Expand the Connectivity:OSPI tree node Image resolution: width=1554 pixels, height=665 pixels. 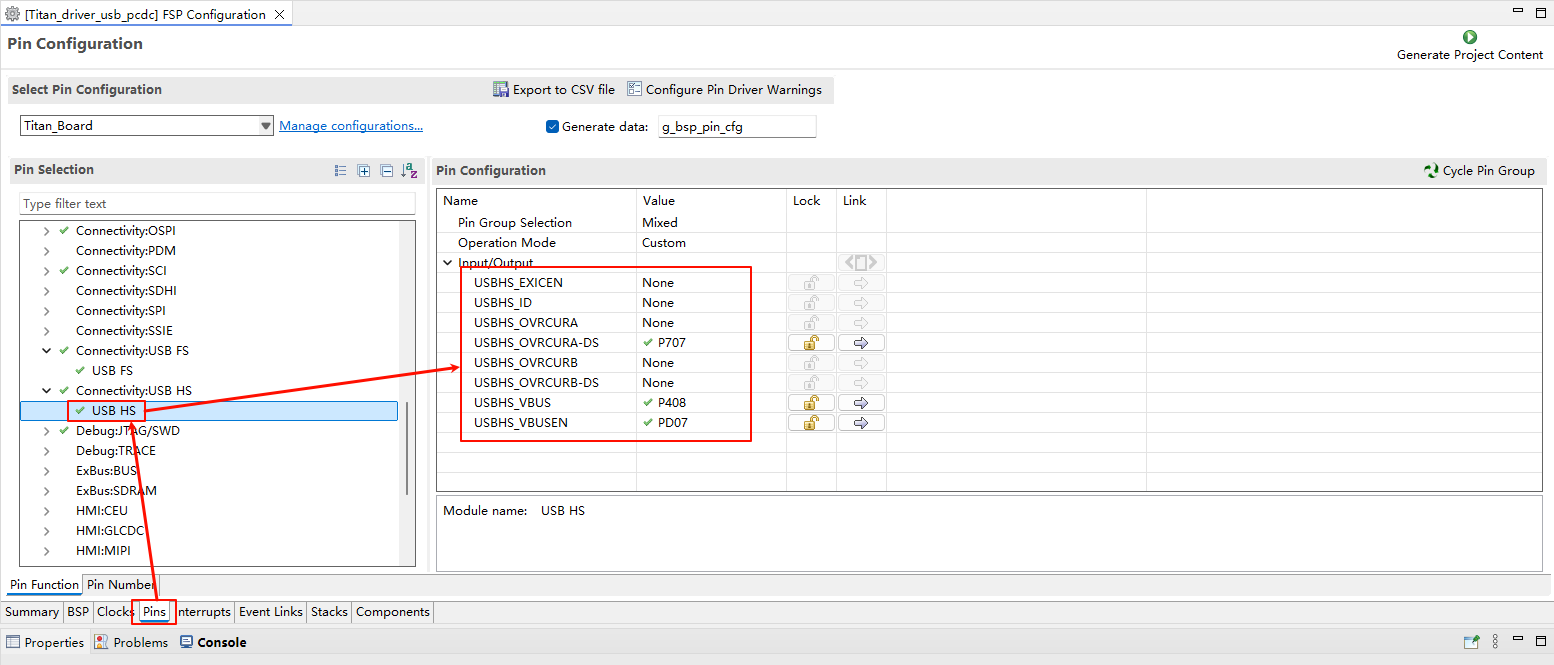coord(46,231)
